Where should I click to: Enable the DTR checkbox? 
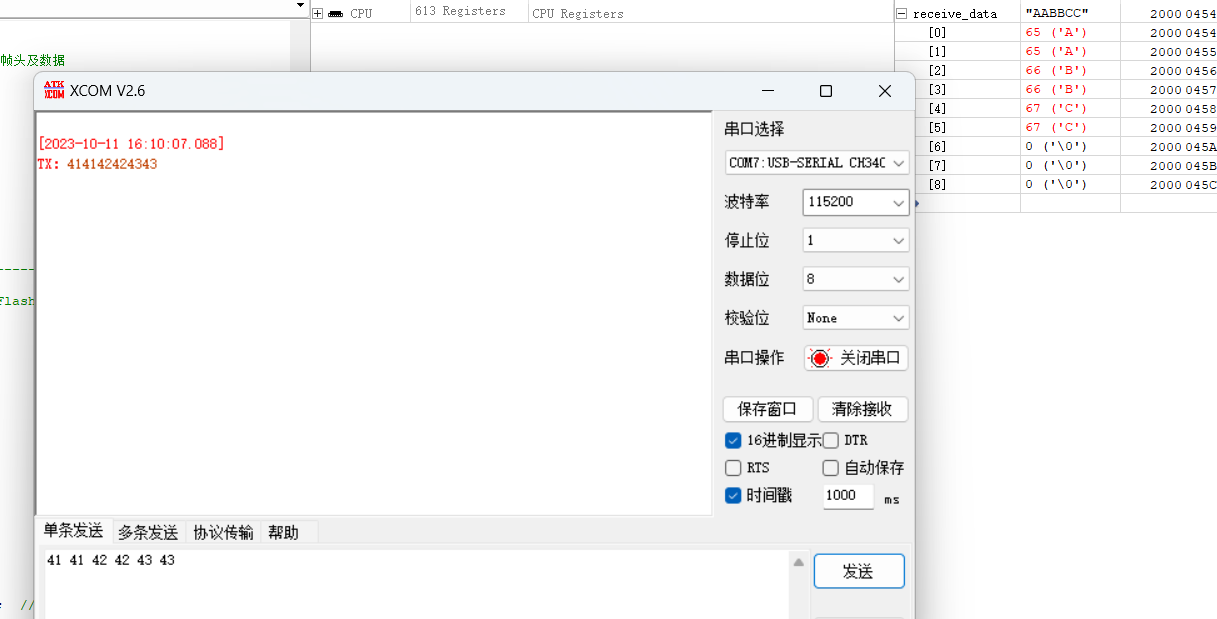[830, 440]
